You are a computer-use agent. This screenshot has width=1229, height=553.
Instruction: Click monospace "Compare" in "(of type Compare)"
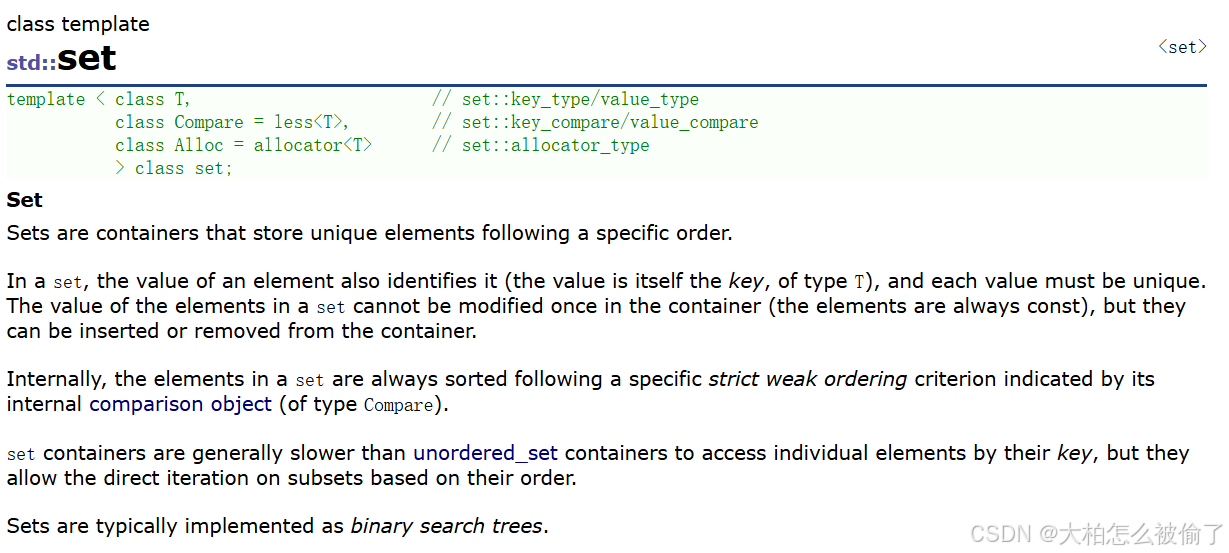(x=398, y=405)
